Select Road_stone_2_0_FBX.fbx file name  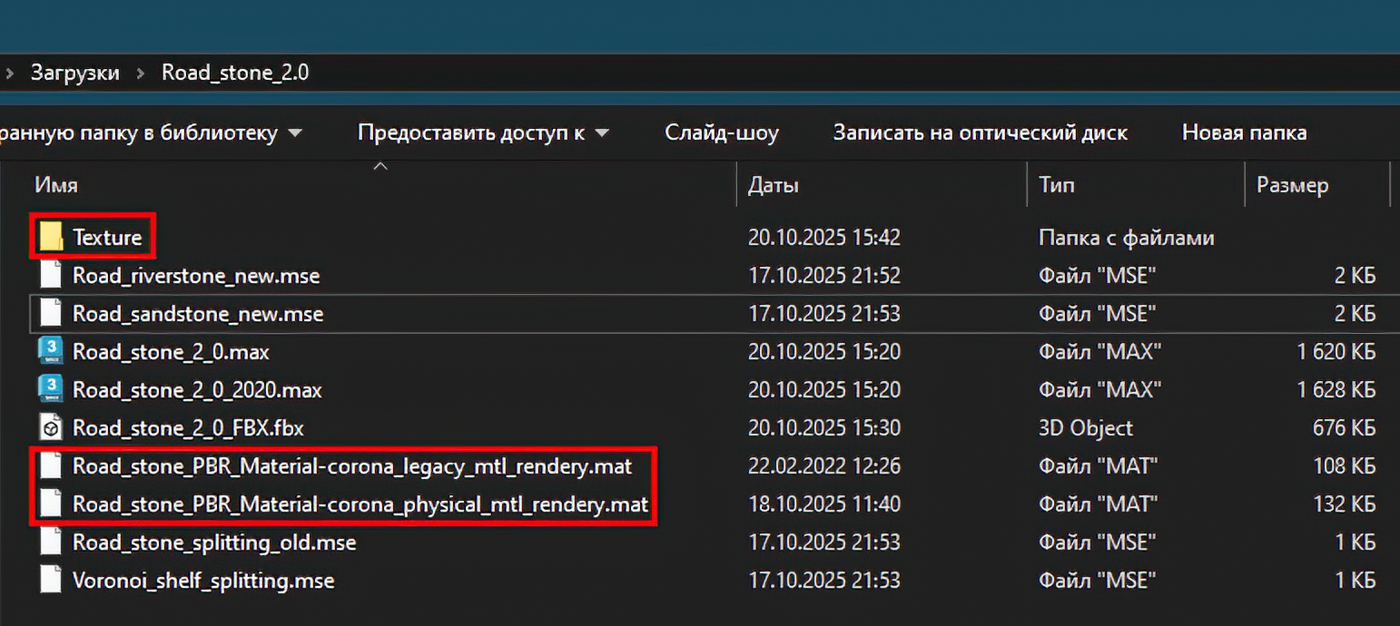(x=188, y=428)
